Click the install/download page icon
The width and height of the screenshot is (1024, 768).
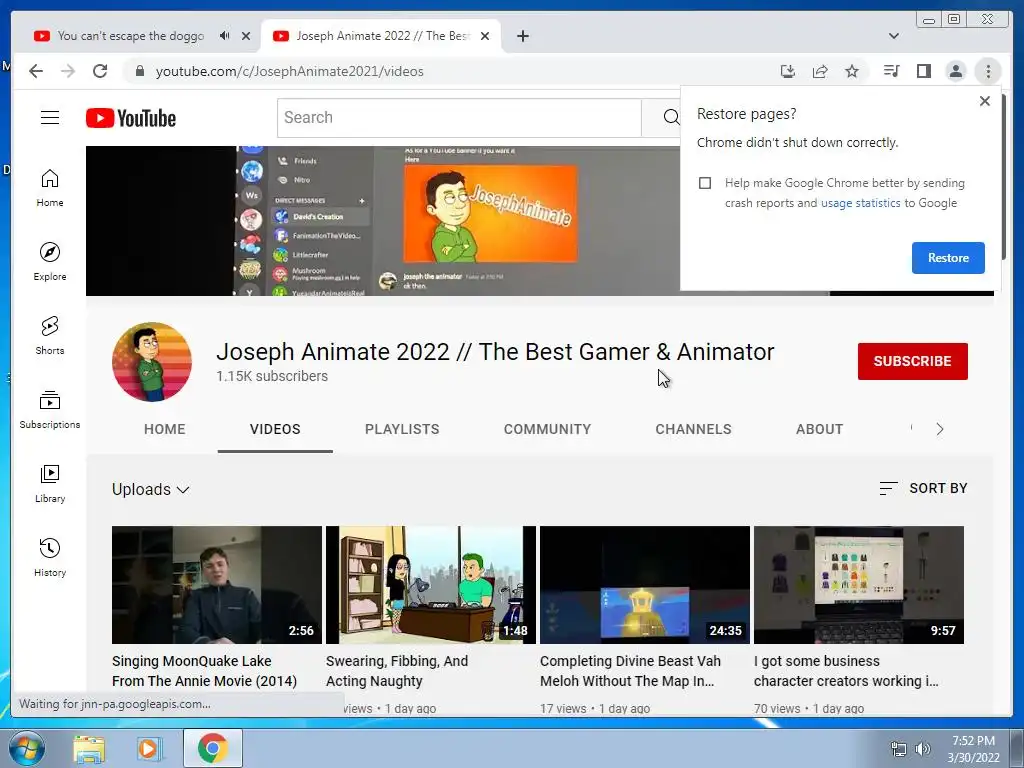[788, 71]
